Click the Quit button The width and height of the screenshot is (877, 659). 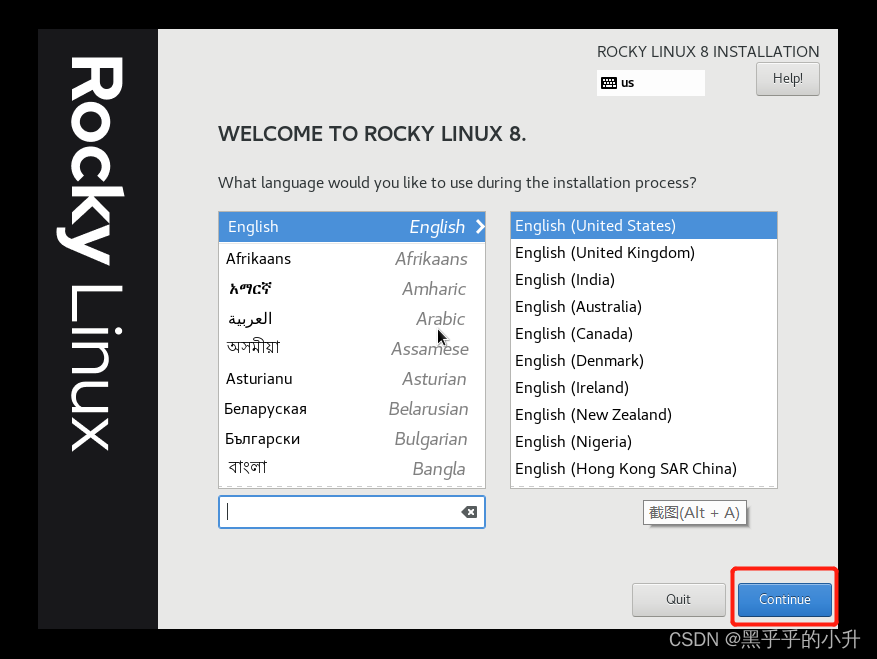click(x=678, y=599)
